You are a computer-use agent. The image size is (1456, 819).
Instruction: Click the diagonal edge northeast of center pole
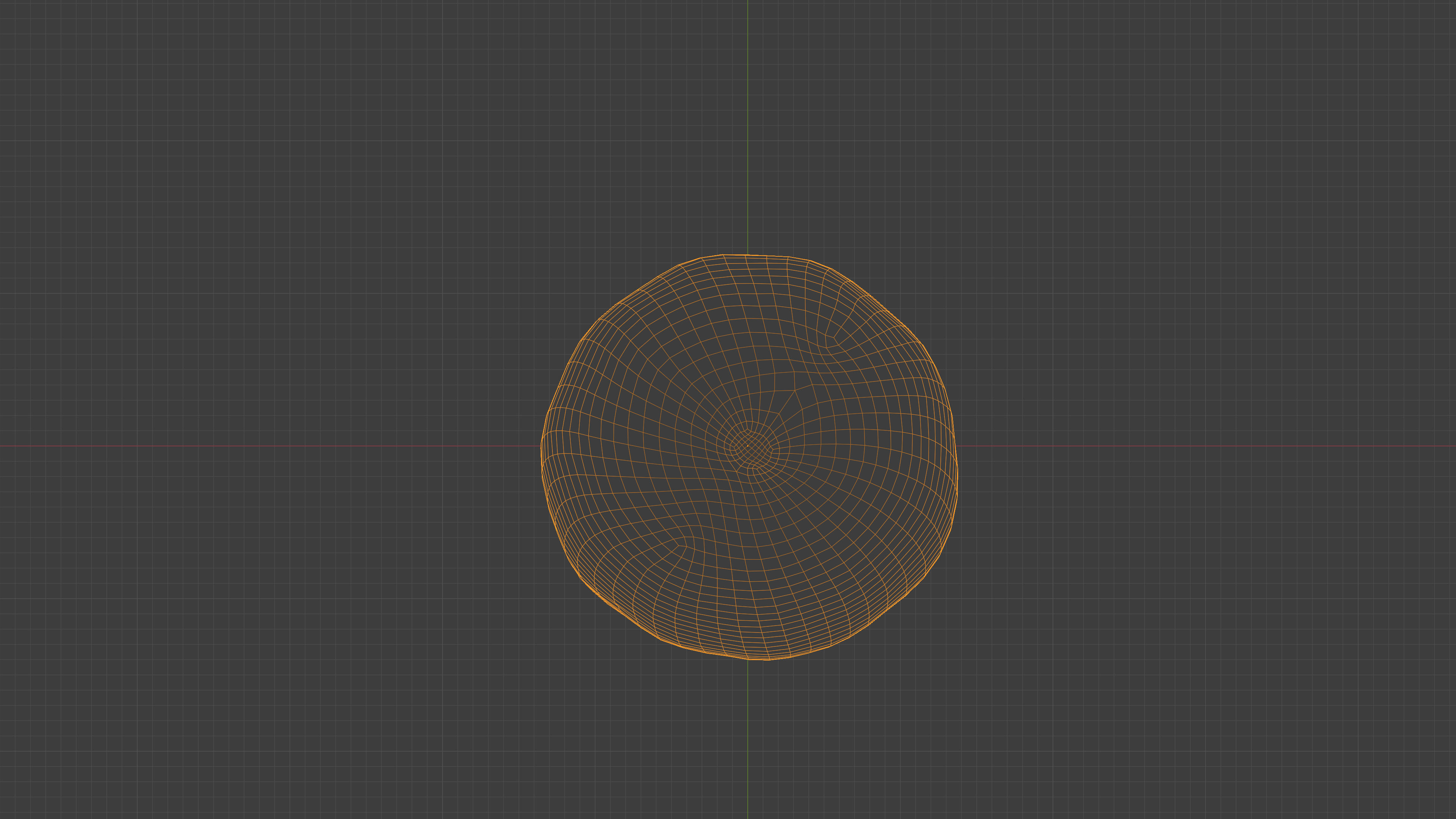pyautogui.click(x=788, y=402)
